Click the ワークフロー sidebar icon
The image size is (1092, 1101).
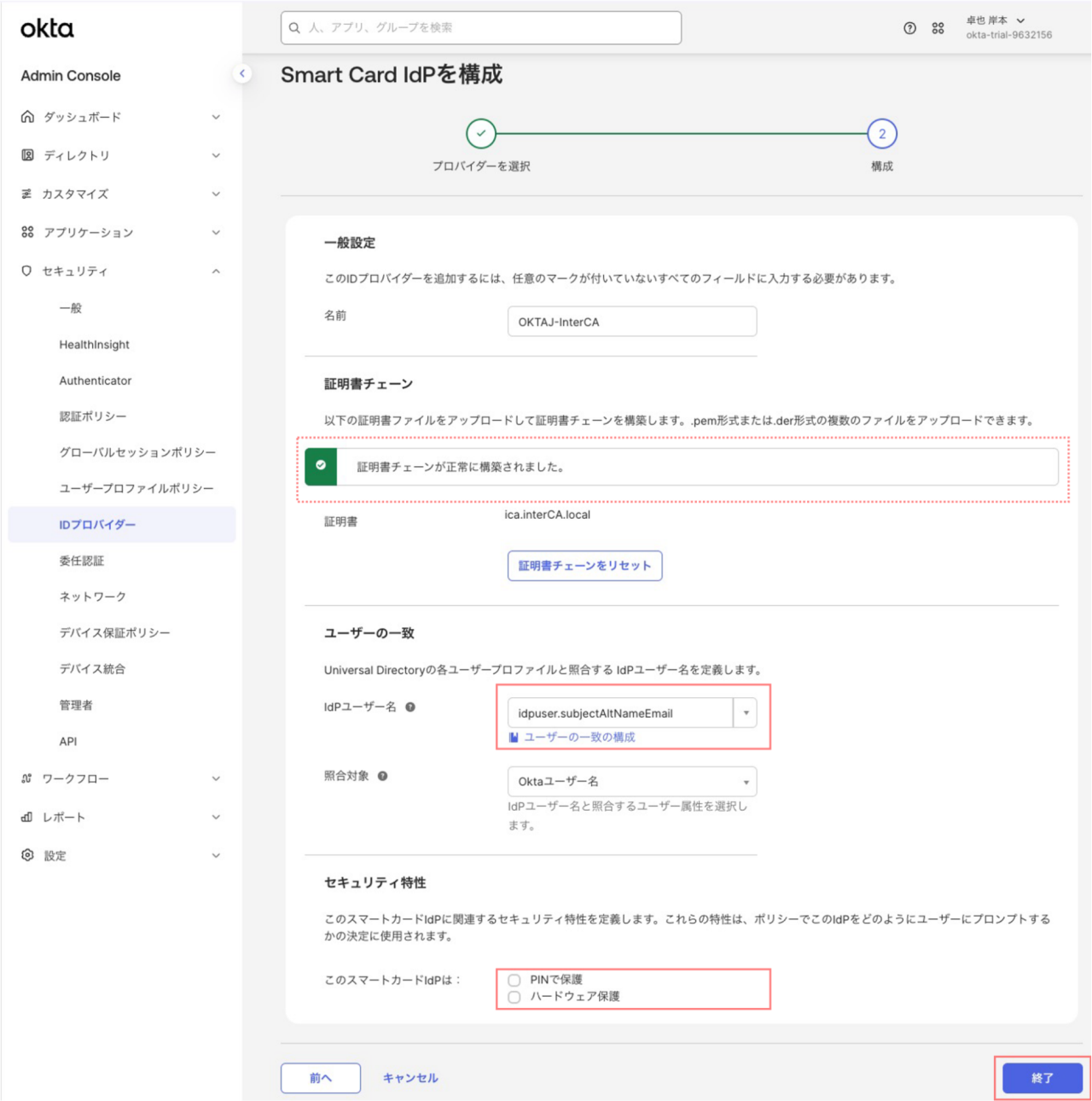(26, 778)
